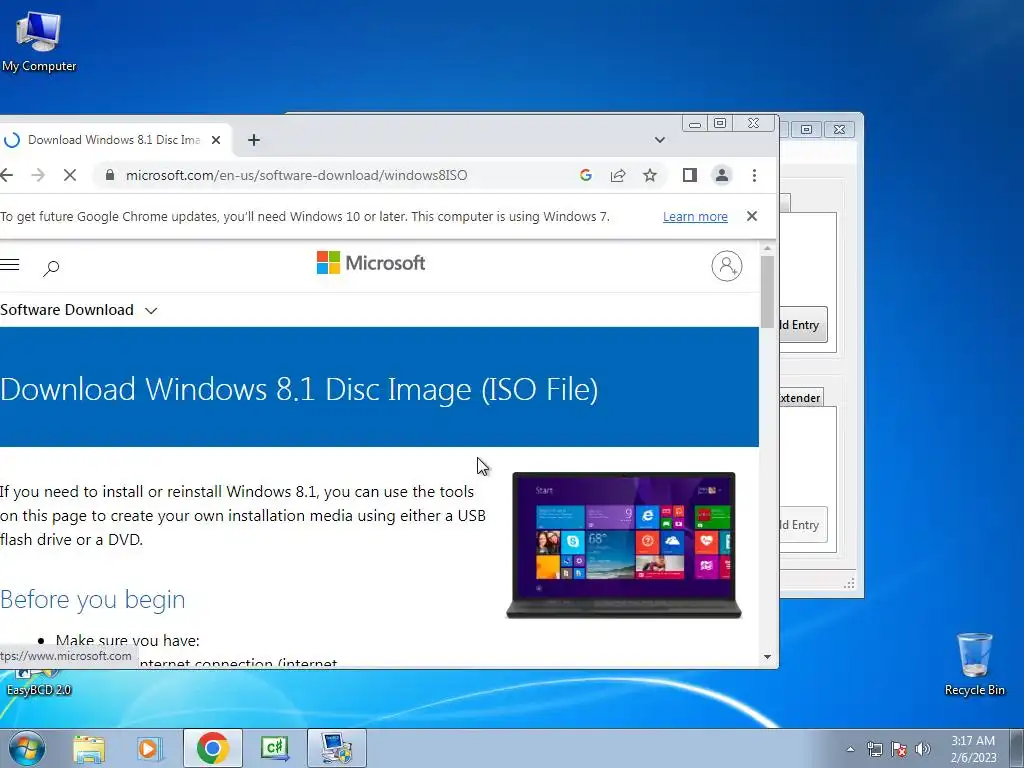Click Chrome's forward arrow button

pos(38,175)
